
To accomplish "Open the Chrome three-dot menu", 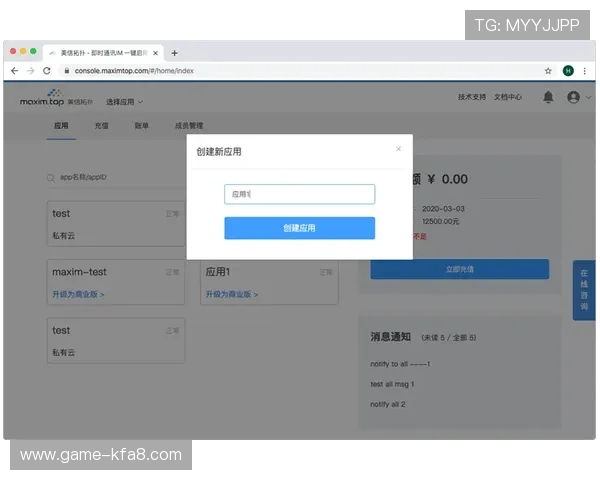I will [584, 71].
